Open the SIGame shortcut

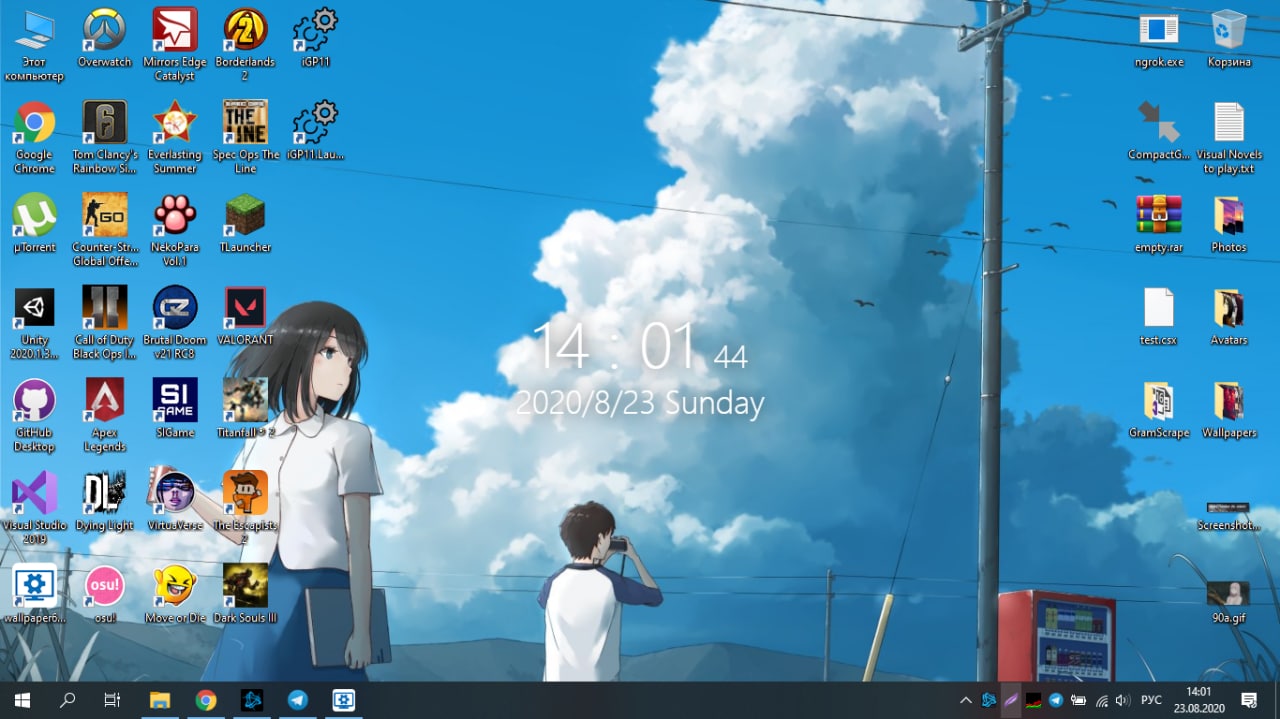pos(175,408)
